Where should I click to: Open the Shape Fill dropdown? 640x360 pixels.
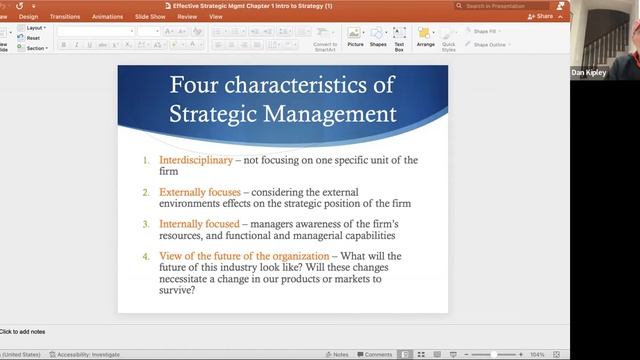483,31
